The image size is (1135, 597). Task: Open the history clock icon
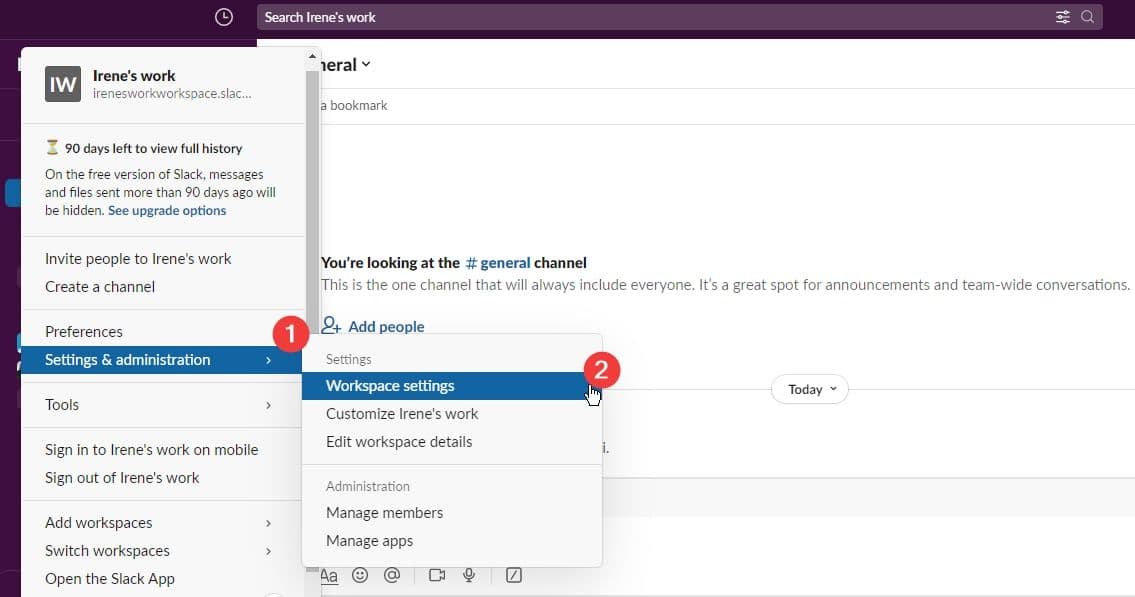click(224, 17)
